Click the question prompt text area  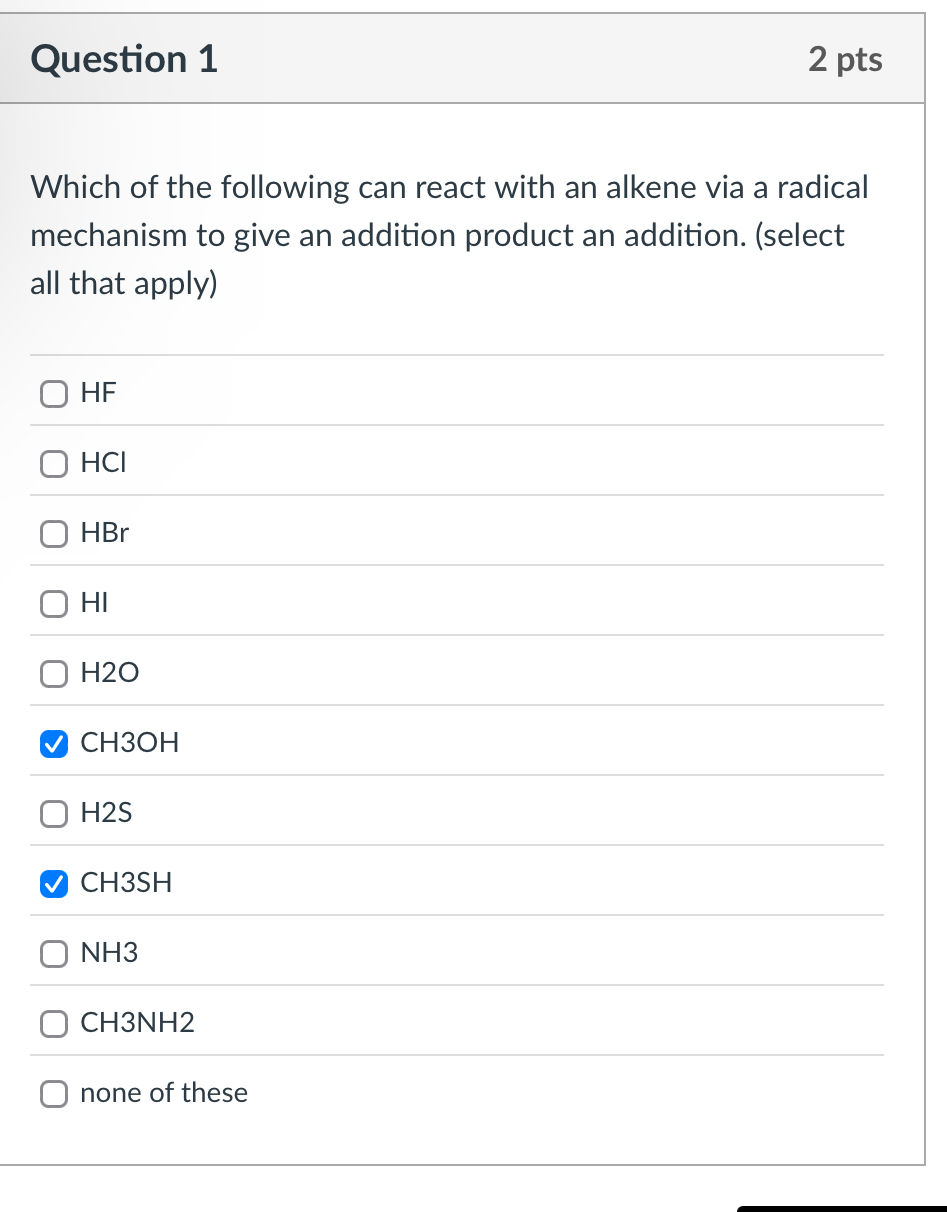coord(448,234)
